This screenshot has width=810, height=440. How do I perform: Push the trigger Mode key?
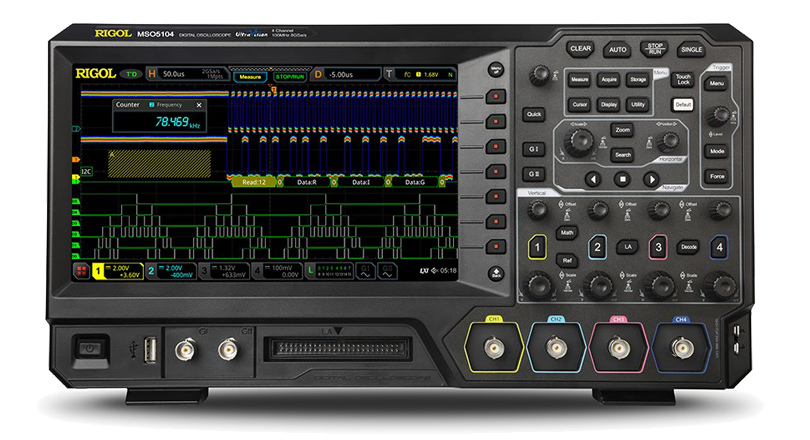click(716, 151)
